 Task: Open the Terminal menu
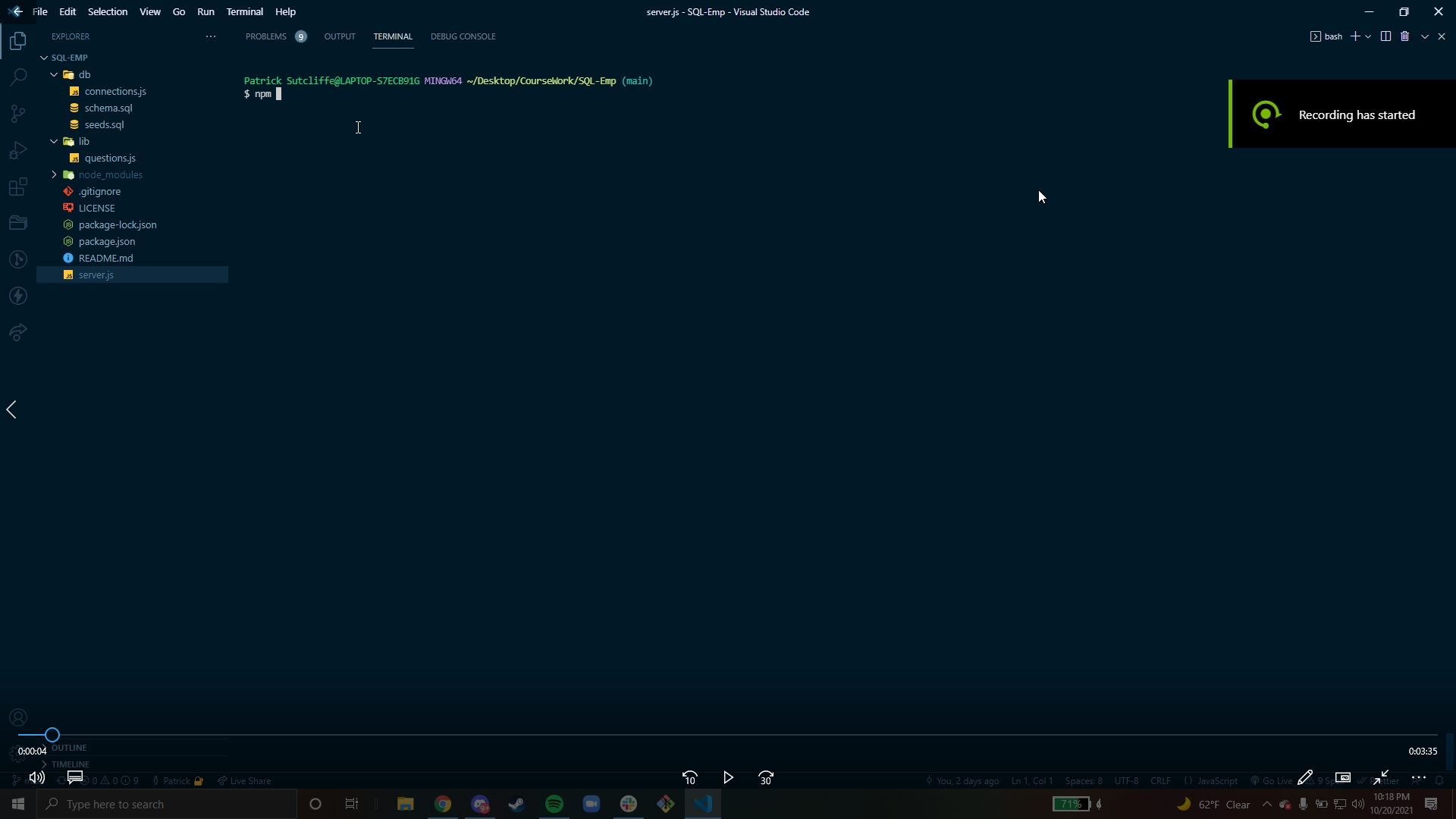(x=245, y=11)
